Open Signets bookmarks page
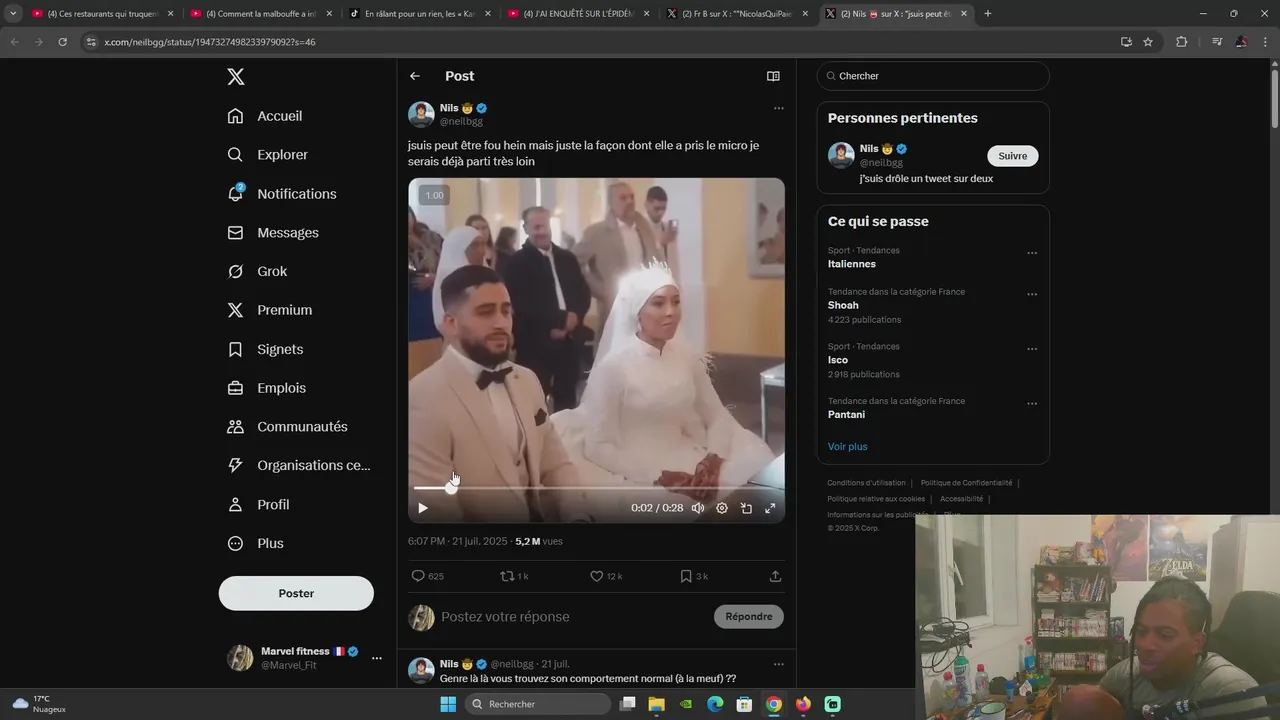 point(265,349)
